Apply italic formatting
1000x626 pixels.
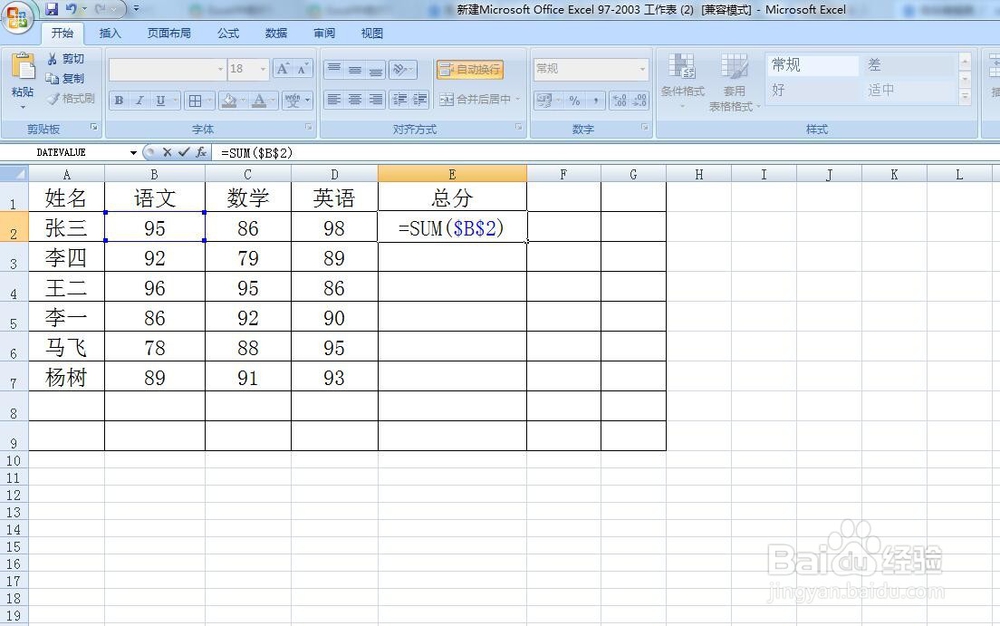(x=139, y=100)
